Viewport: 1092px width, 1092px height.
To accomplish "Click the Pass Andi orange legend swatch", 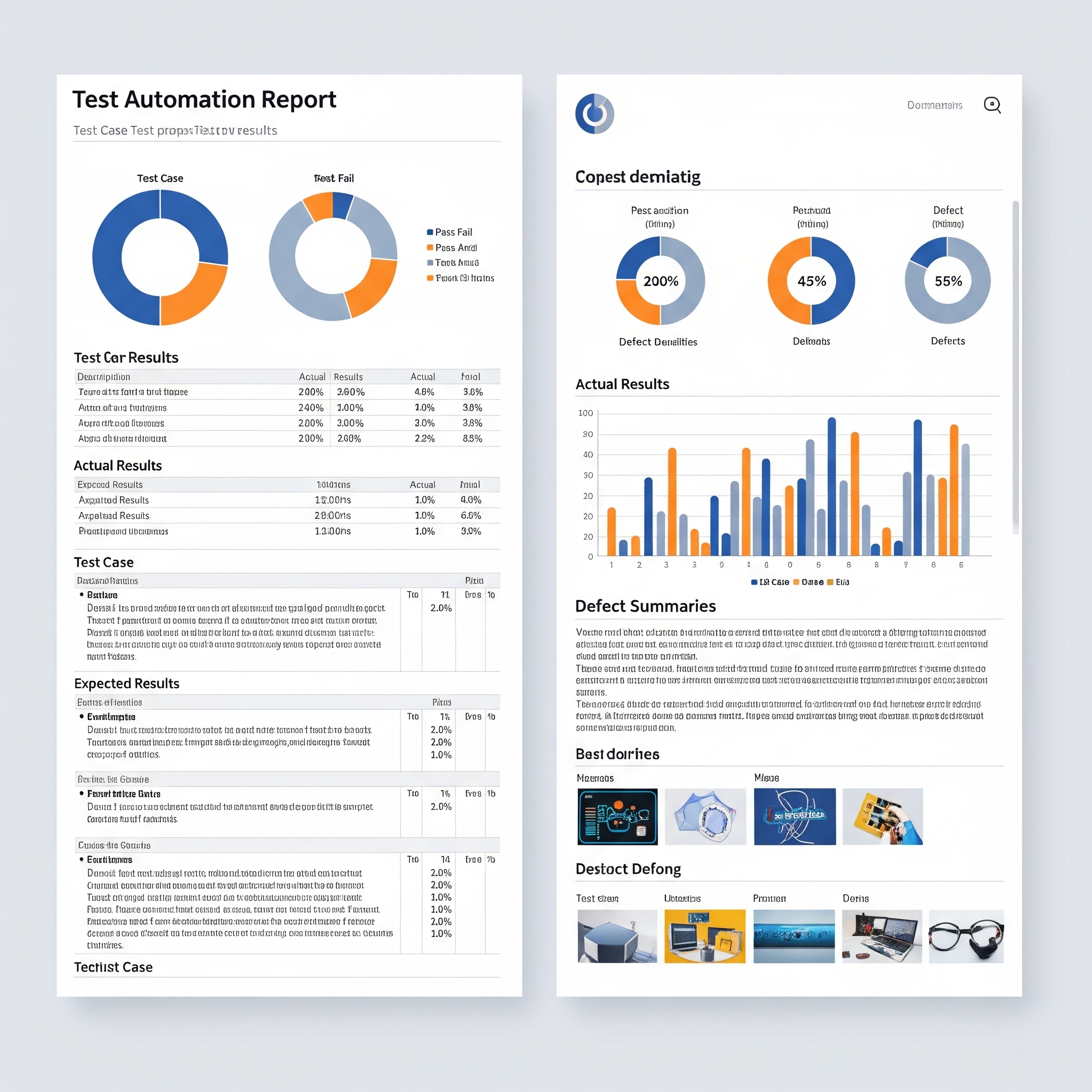I will tap(430, 247).
